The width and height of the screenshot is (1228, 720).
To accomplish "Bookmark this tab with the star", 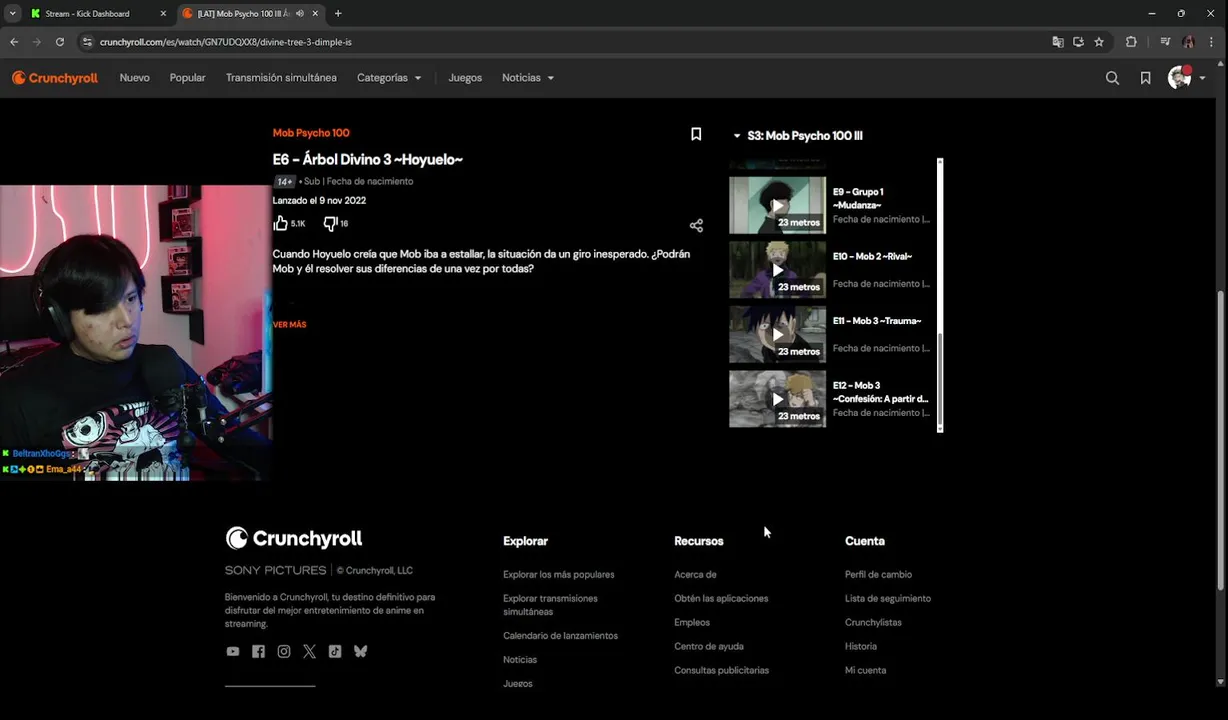I will pyautogui.click(x=1099, y=42).
